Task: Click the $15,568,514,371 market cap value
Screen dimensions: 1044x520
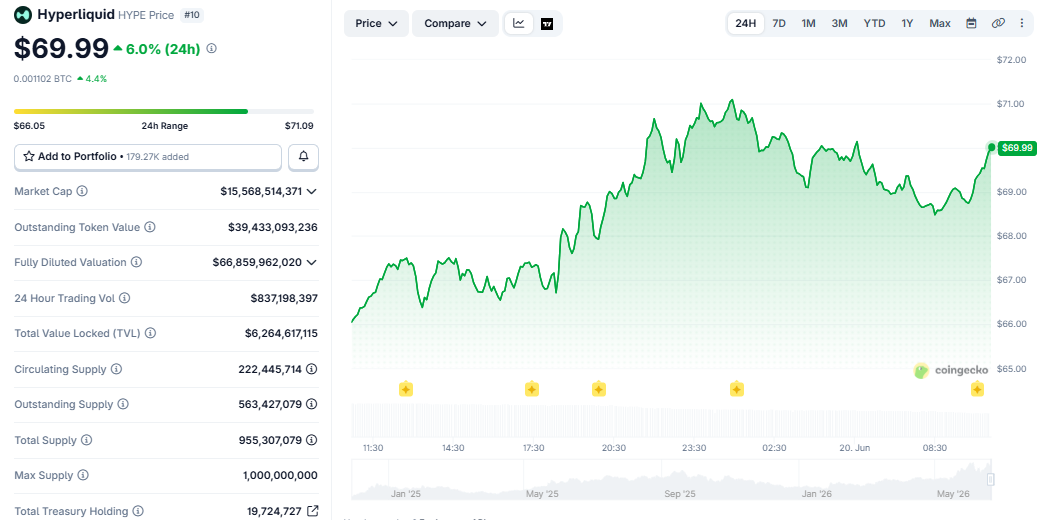Action: [261, 191]
